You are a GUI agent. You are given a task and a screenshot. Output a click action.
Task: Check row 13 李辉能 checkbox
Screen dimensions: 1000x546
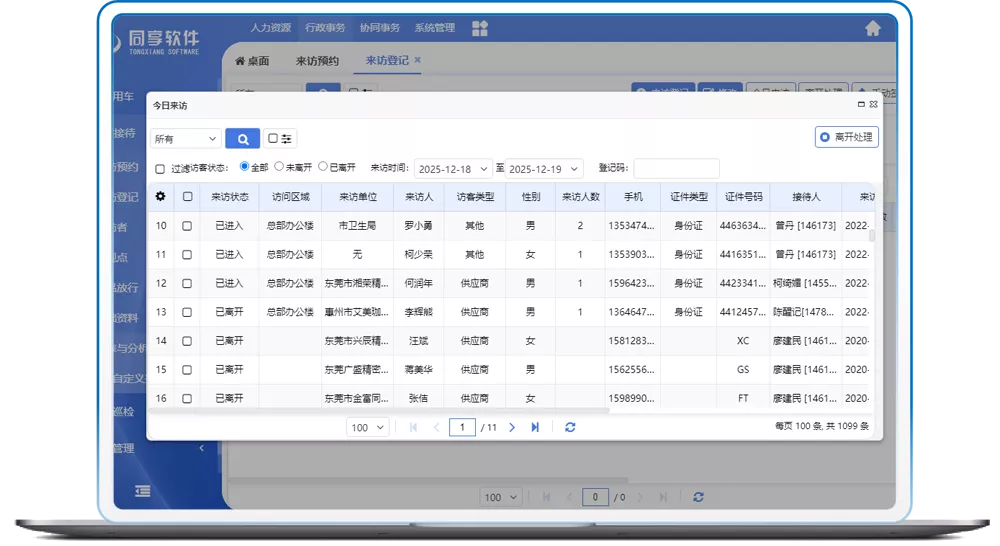[x=187, y=313]
